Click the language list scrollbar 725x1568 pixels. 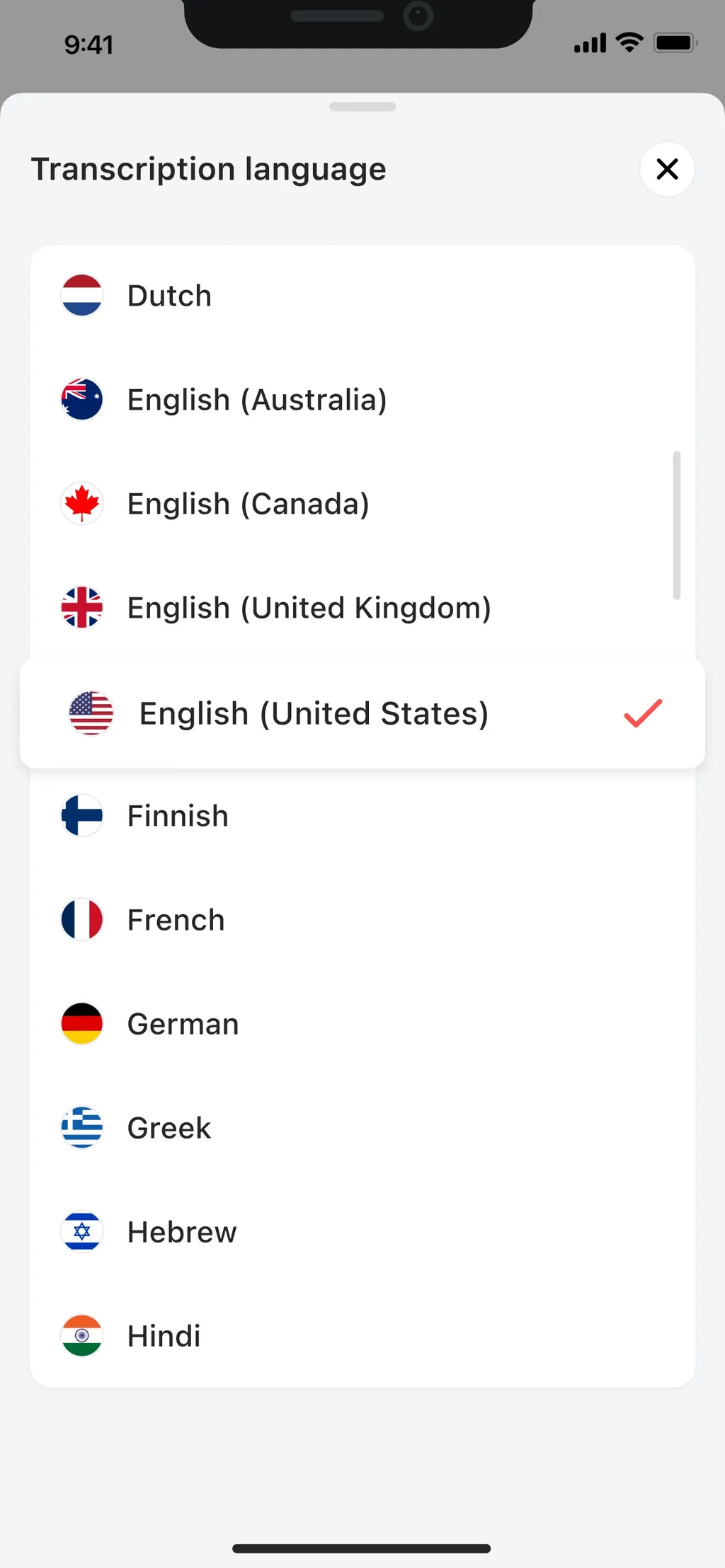(677, 525)
